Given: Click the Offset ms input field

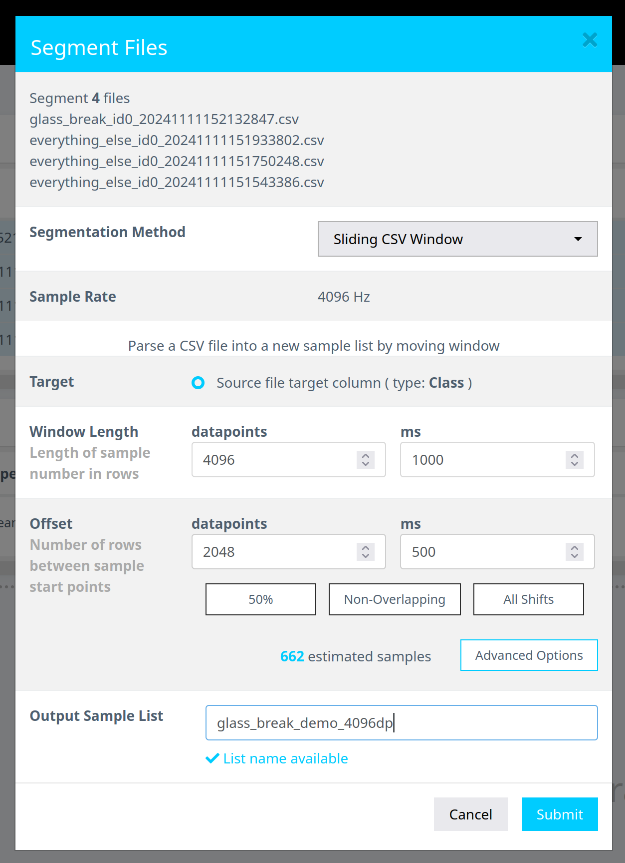Looking at the screenshot, I should (482, 552).
